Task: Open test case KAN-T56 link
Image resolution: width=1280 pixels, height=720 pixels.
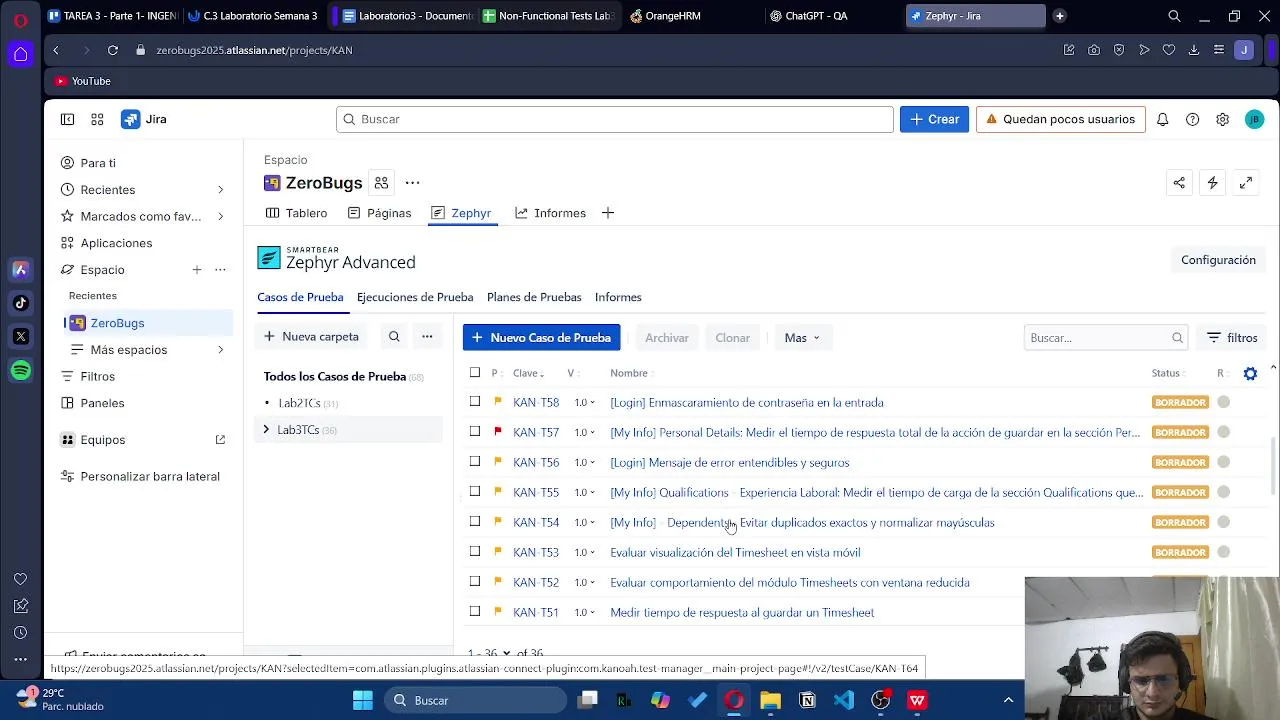Action: coord(536,462)
